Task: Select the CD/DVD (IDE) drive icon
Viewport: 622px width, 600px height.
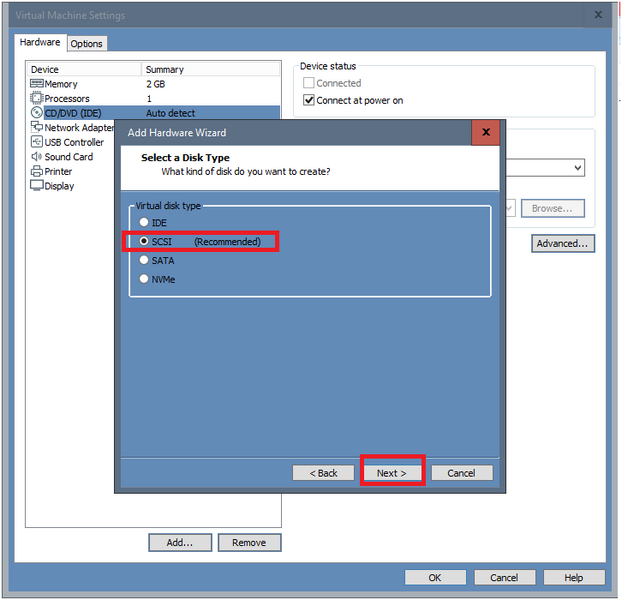Action: [37, 113]
